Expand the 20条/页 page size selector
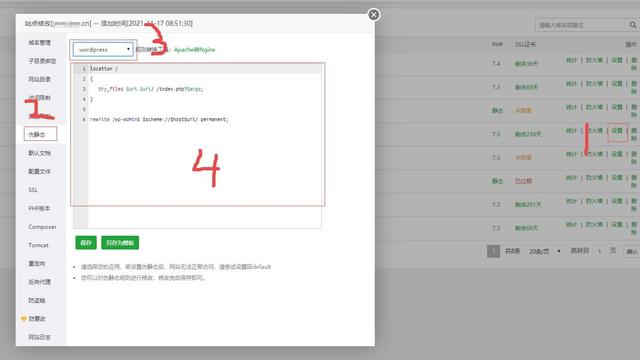The width and height of the screenshot is (640, 360). 544,251
